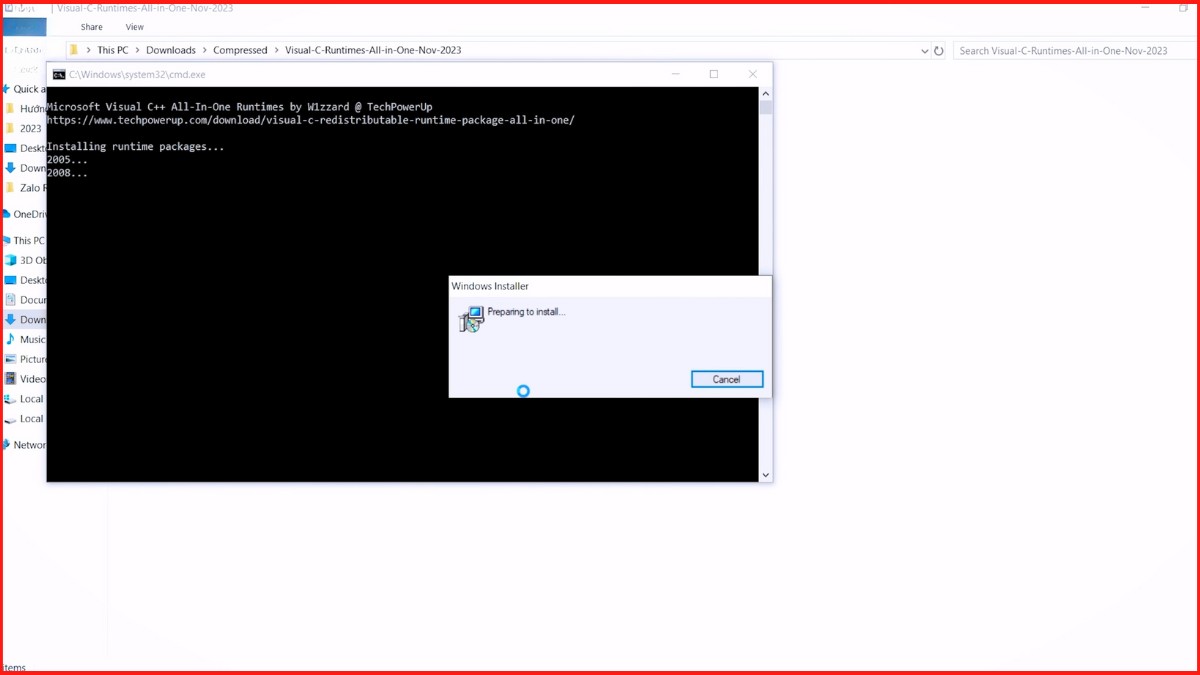The height and width of the screenshot is (675, 1200).
Task: Open the Share ribbon tab
Action: (x=91, y=26)
